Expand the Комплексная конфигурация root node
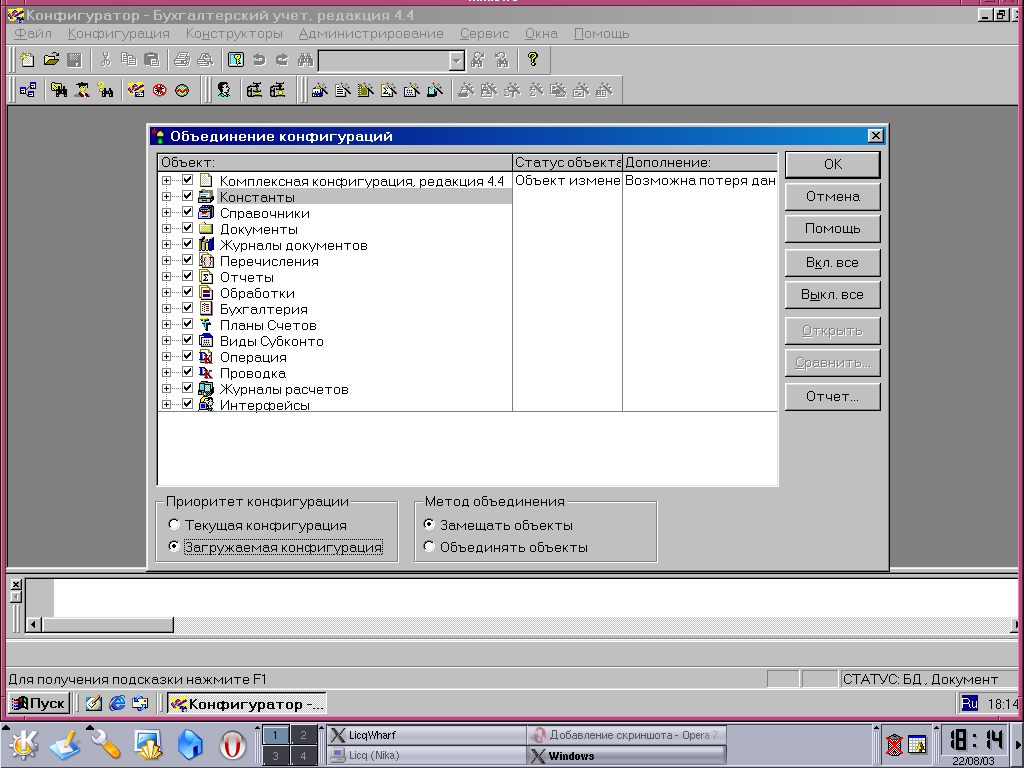 167,180
